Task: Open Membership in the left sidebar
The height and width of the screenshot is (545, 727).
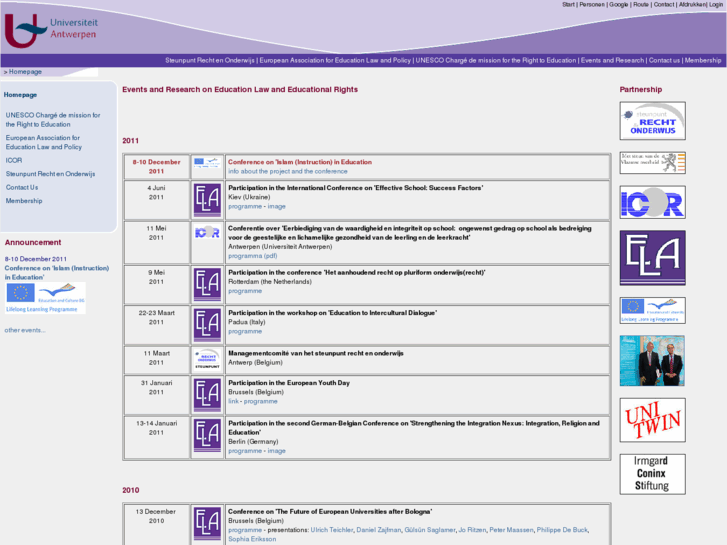Action: pos(24,201)
